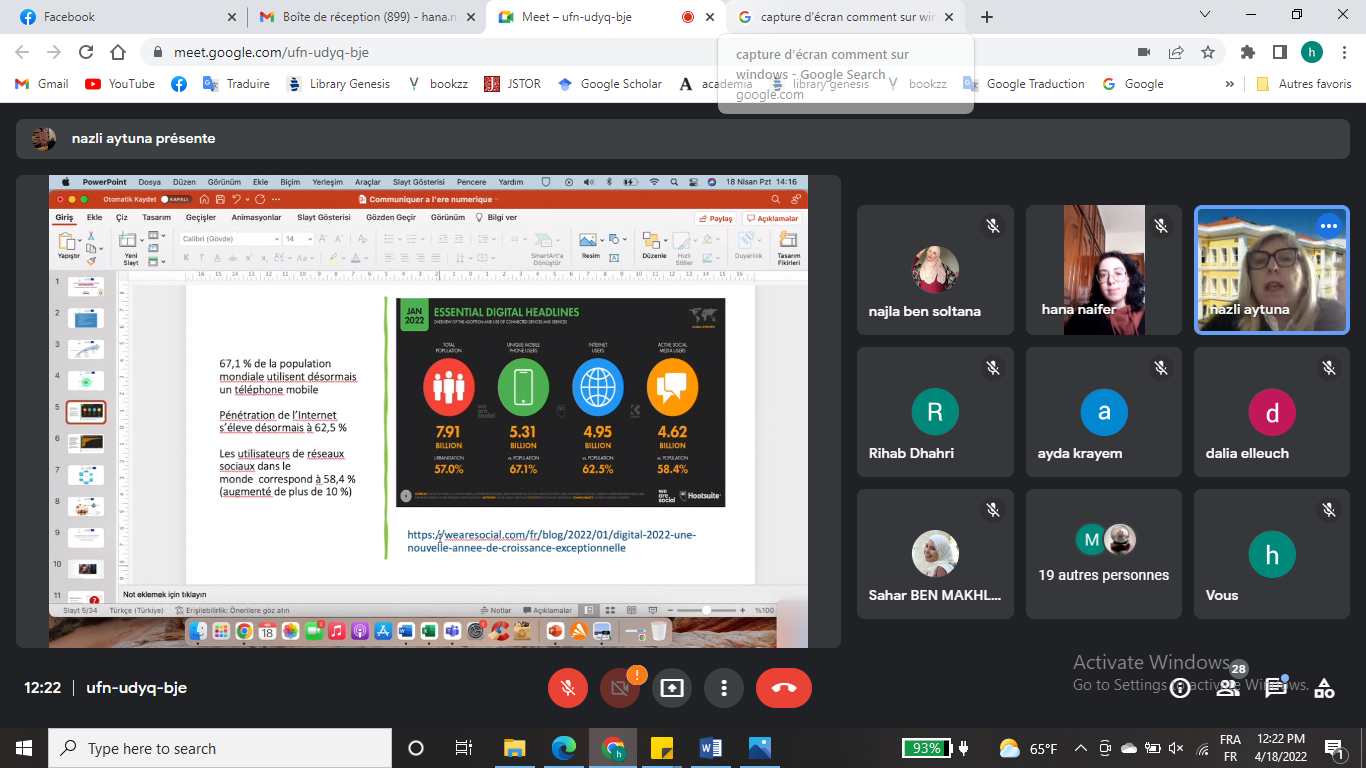
Task: Open the meeting details info icon
Action: [1180, 688]
